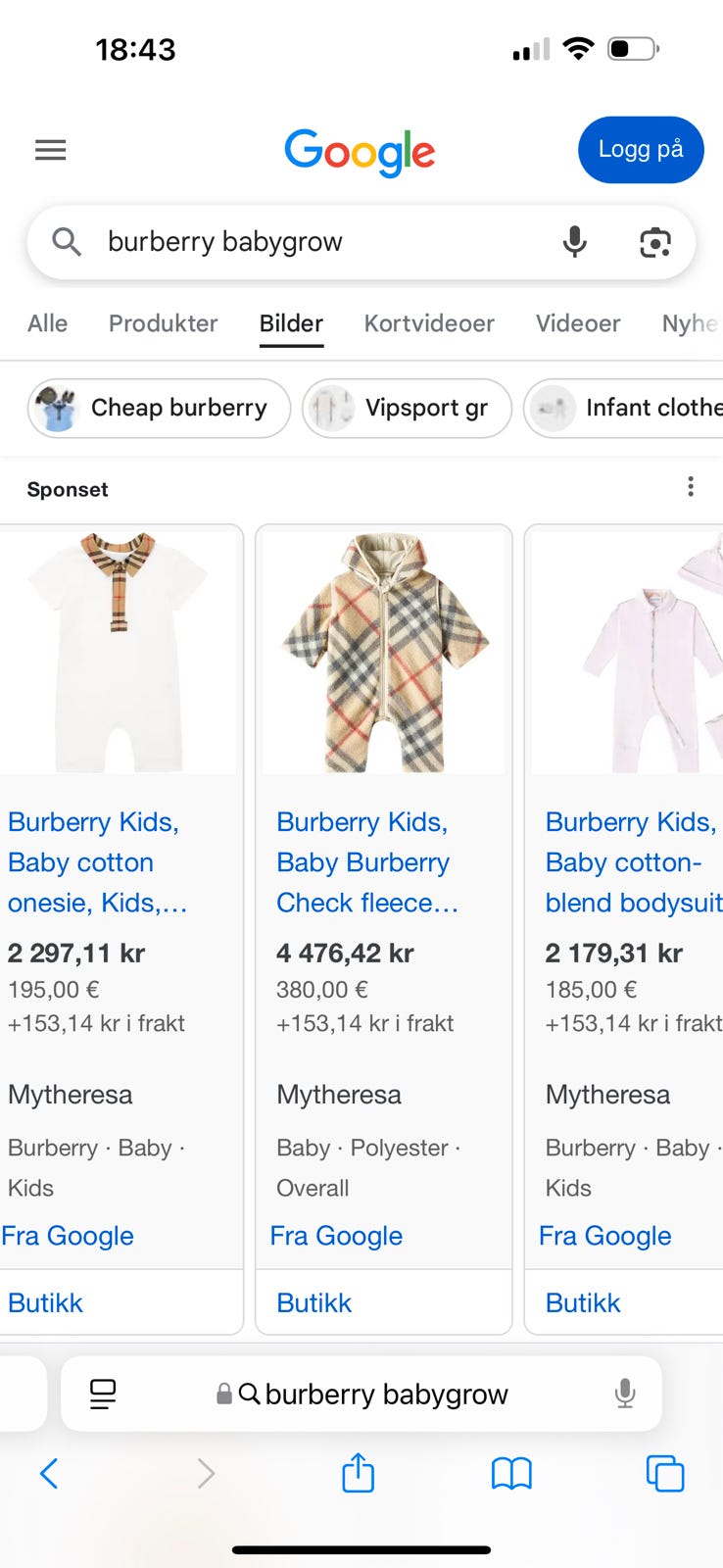The width and height of the screenshot is (723, 1568).
Task: Open the Google hamburger menu
Action: pos(51,150)
